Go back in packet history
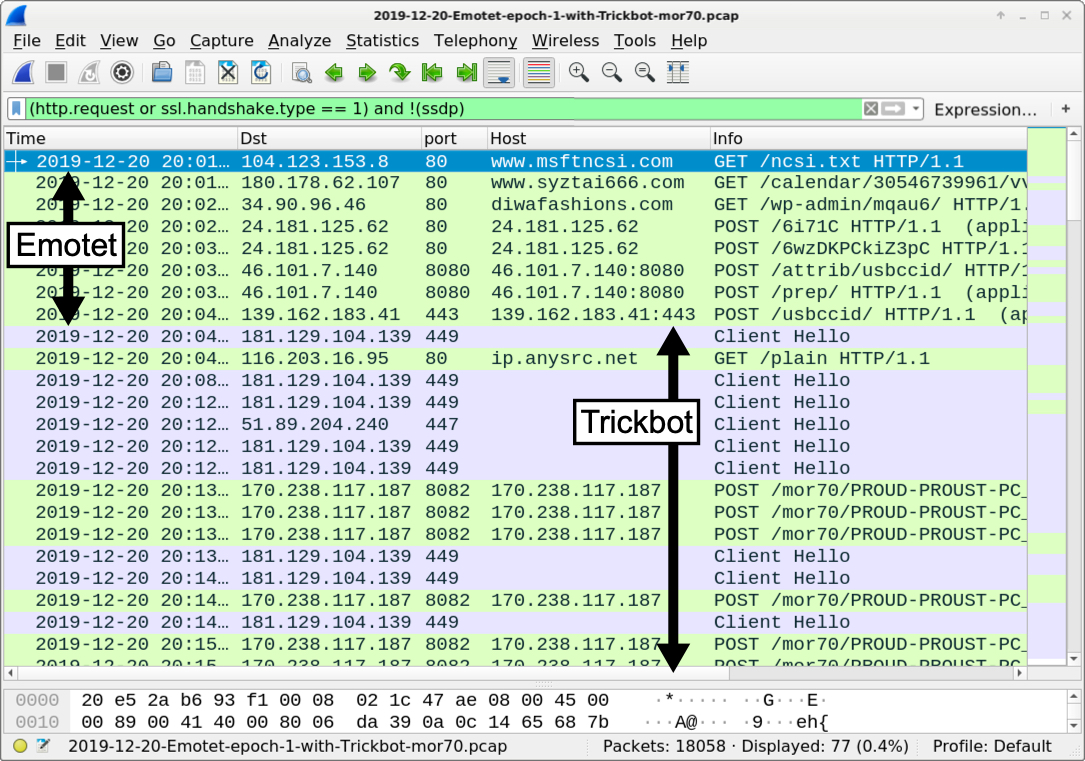This screenshot has height=761, width=1085. tap(334, 72)
